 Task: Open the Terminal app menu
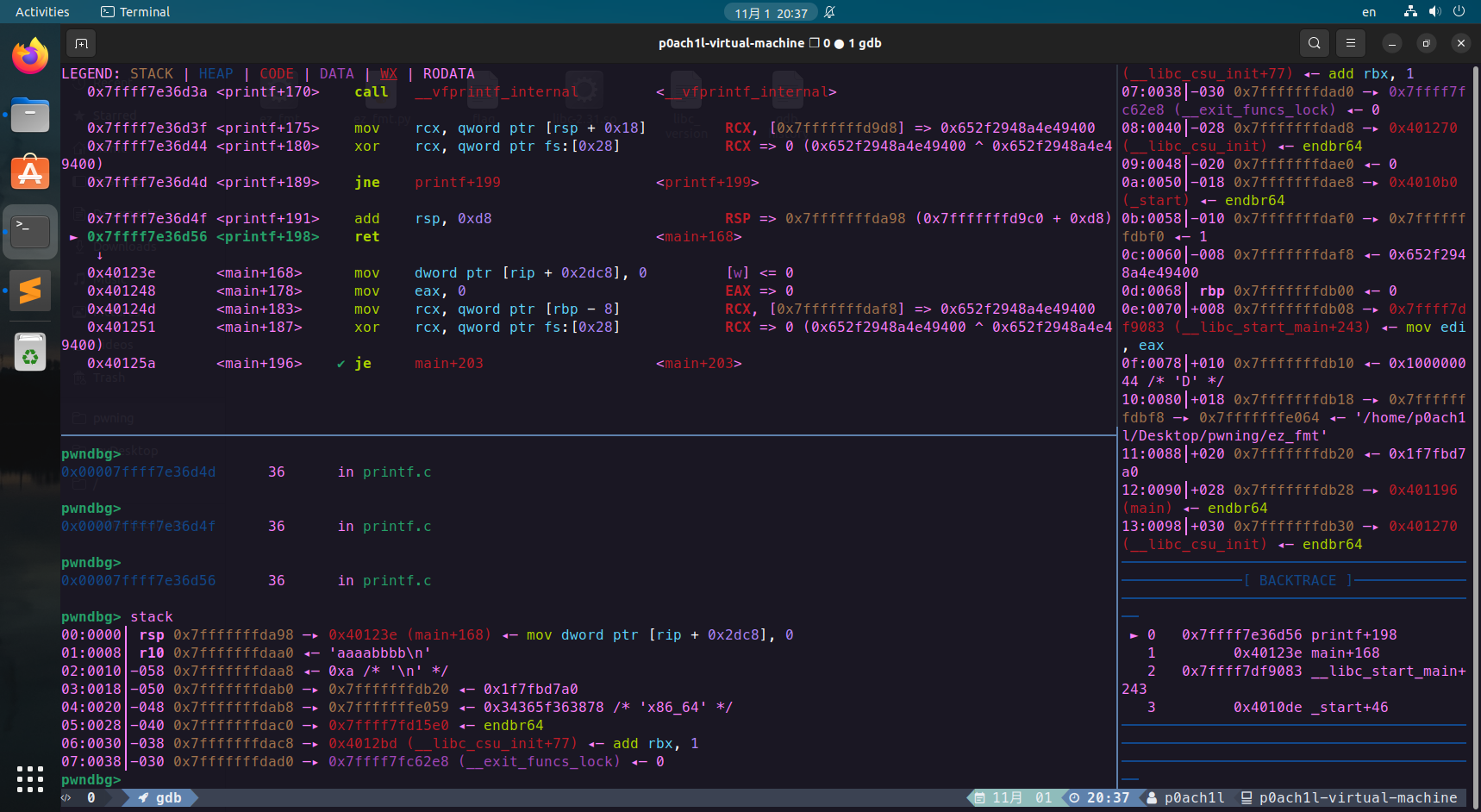point(135,12)
